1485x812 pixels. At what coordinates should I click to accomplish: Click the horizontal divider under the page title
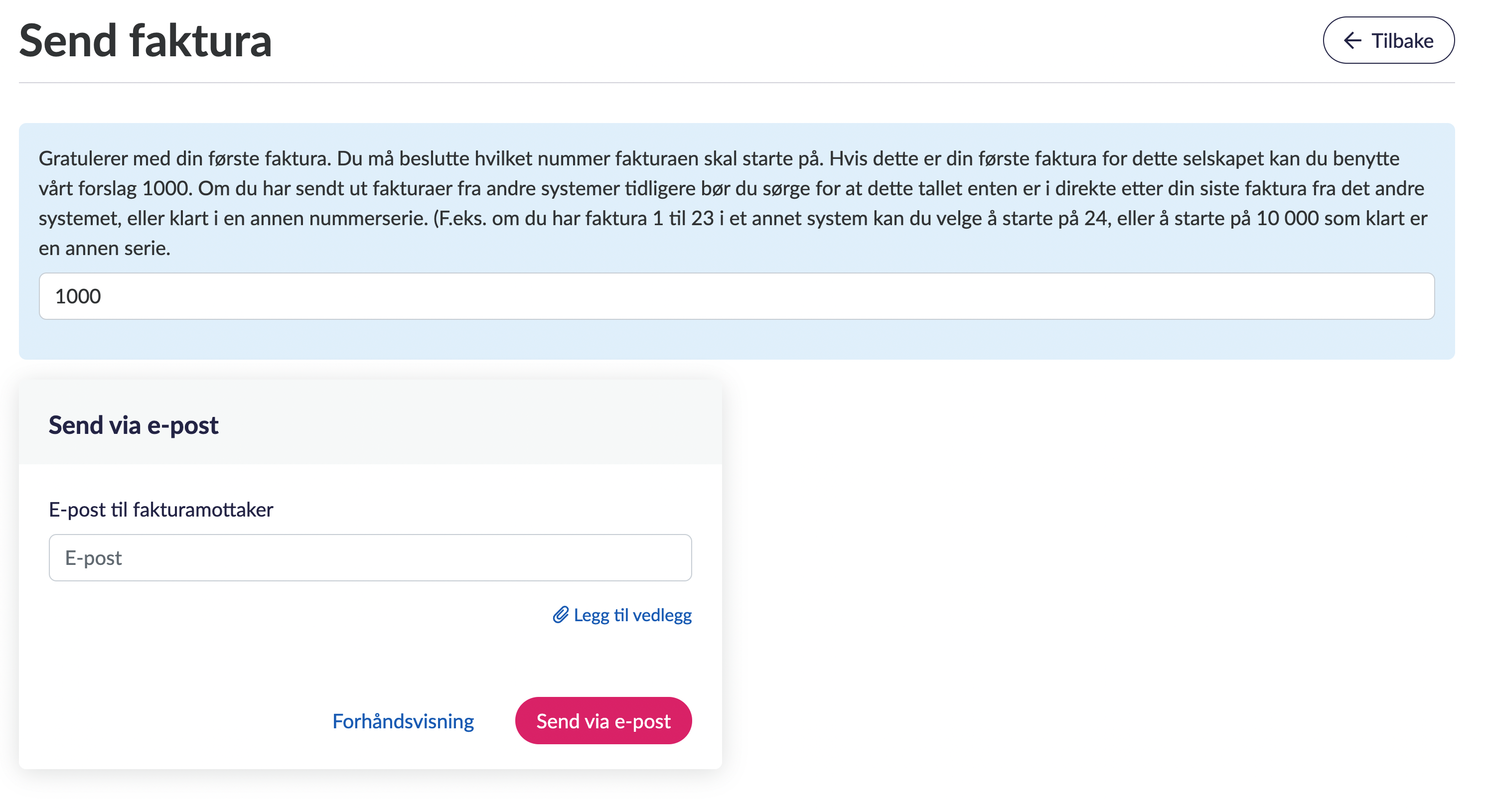[x=736, y=82]
